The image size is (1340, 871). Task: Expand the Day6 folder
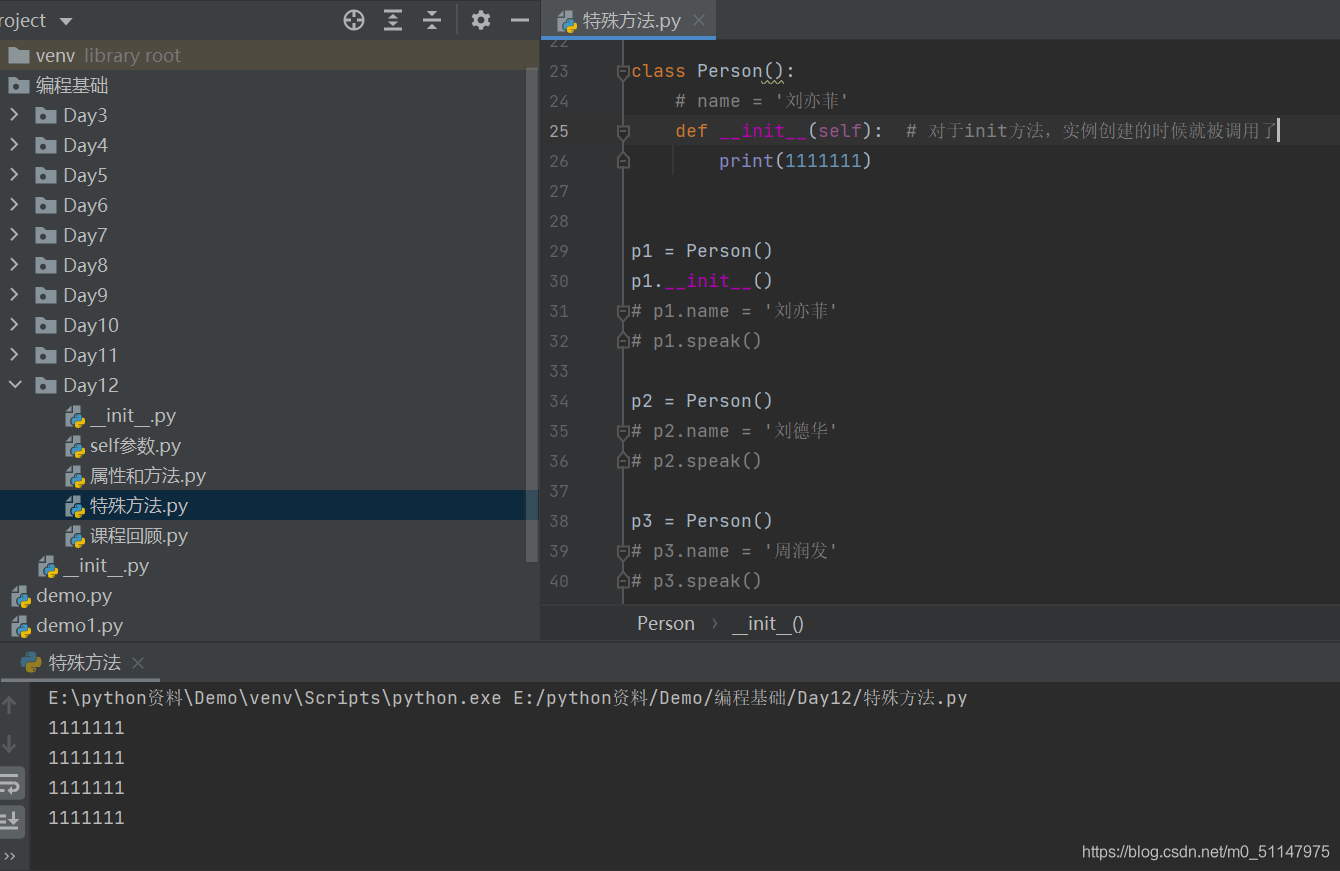click(x=14, y=205)
